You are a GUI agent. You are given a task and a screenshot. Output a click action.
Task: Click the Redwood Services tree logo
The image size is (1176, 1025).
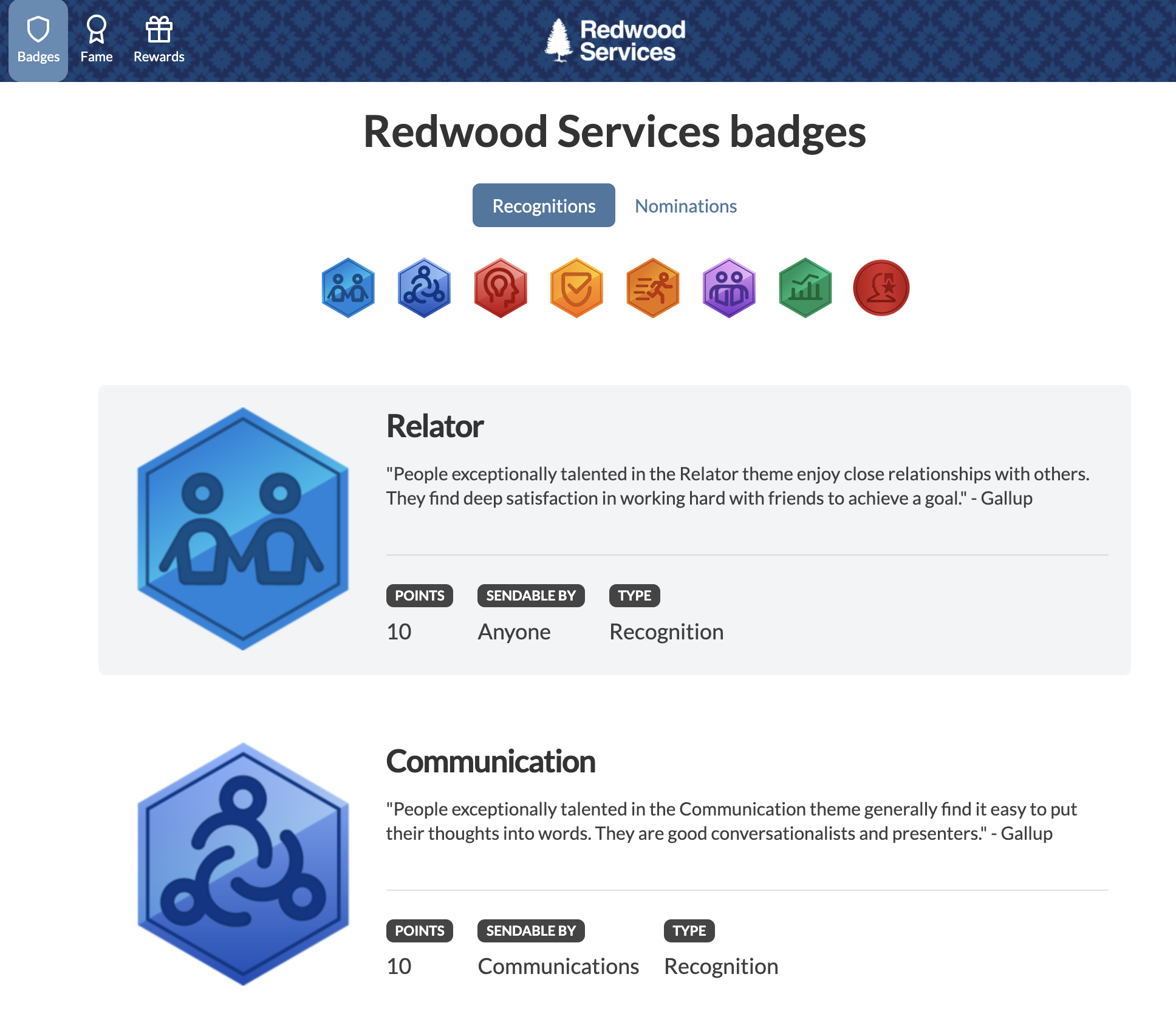click(x=559, y=39)
